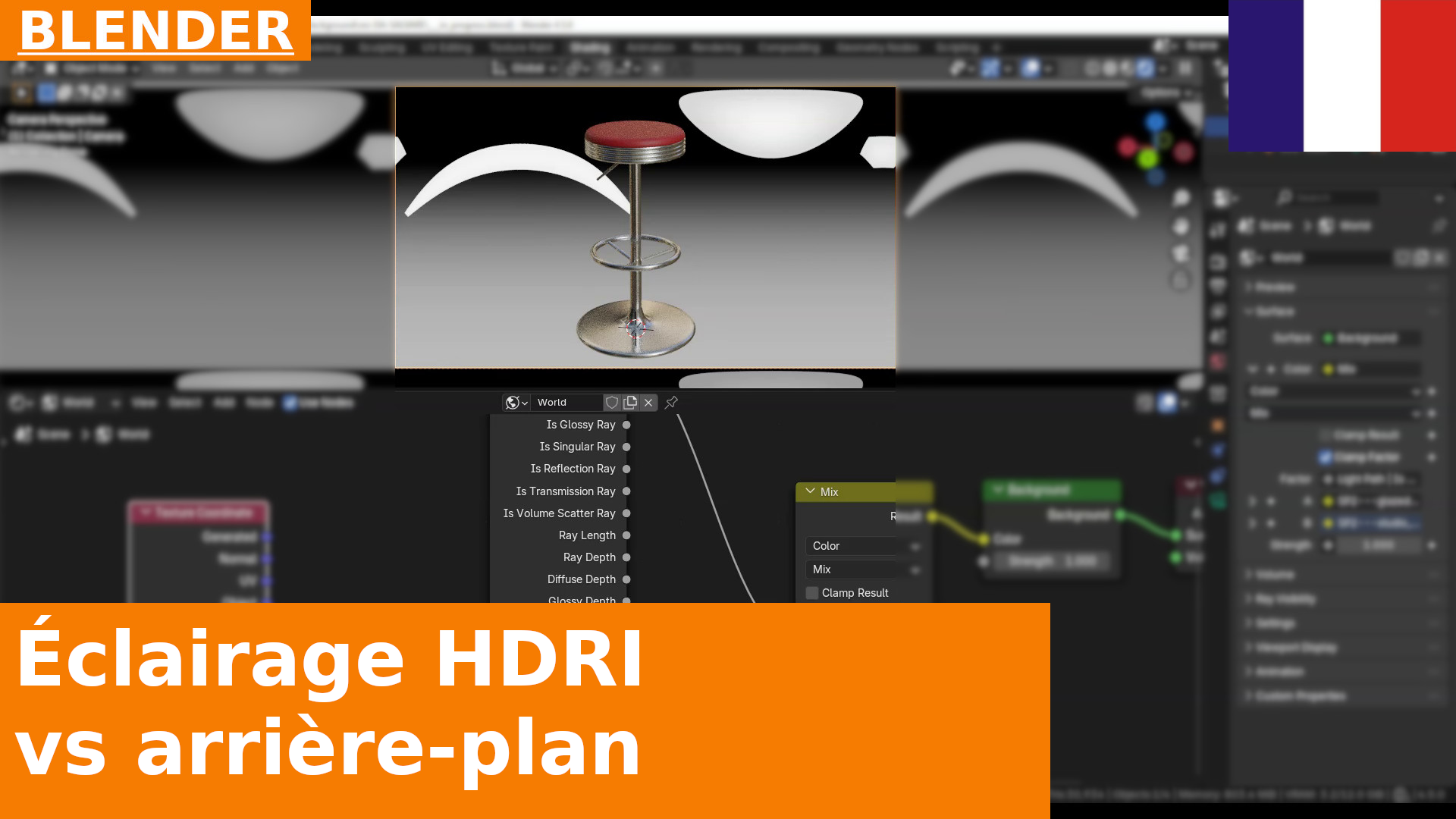
Task: Click the Diffuse Depth output socket
Action: click(x=626, y=579)
